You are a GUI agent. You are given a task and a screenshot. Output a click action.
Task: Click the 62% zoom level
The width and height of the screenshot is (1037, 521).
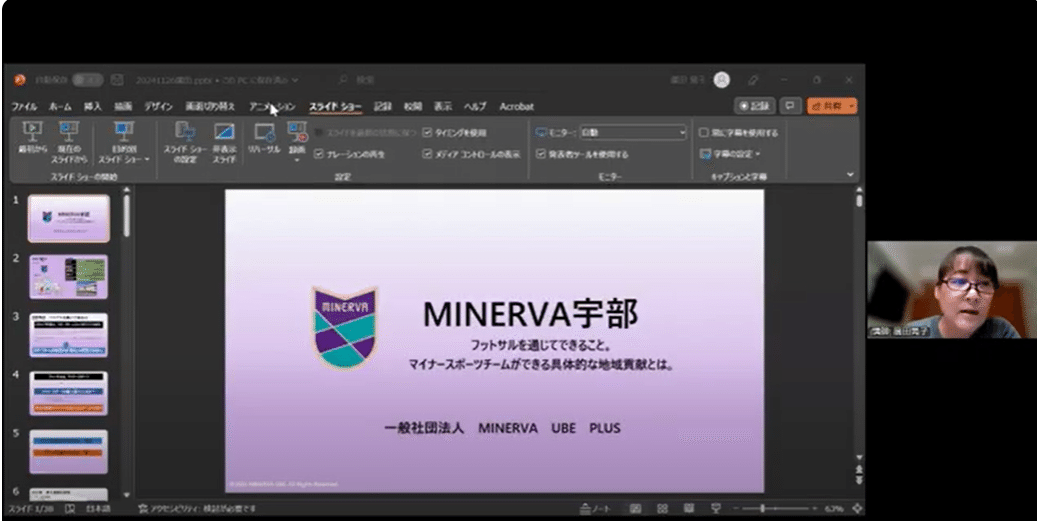click(835, 509)
